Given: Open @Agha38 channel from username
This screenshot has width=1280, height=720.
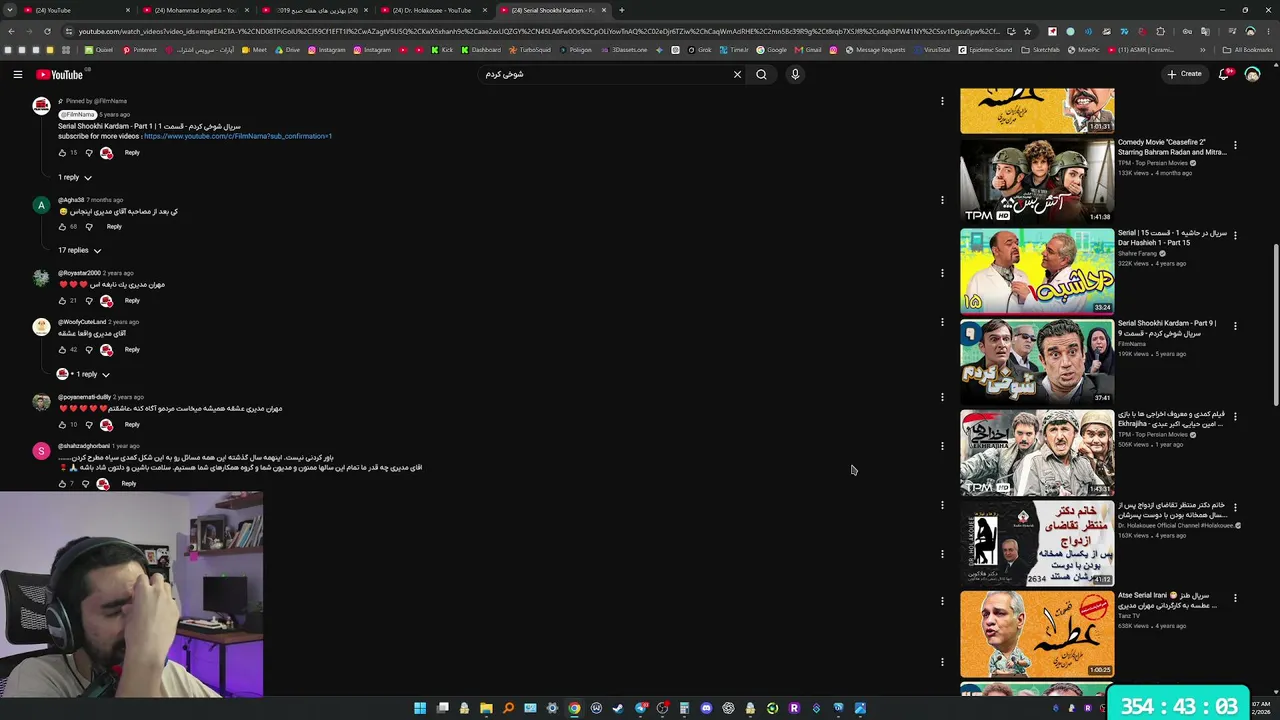Looking at the screenshot, I should coord(71,200).
